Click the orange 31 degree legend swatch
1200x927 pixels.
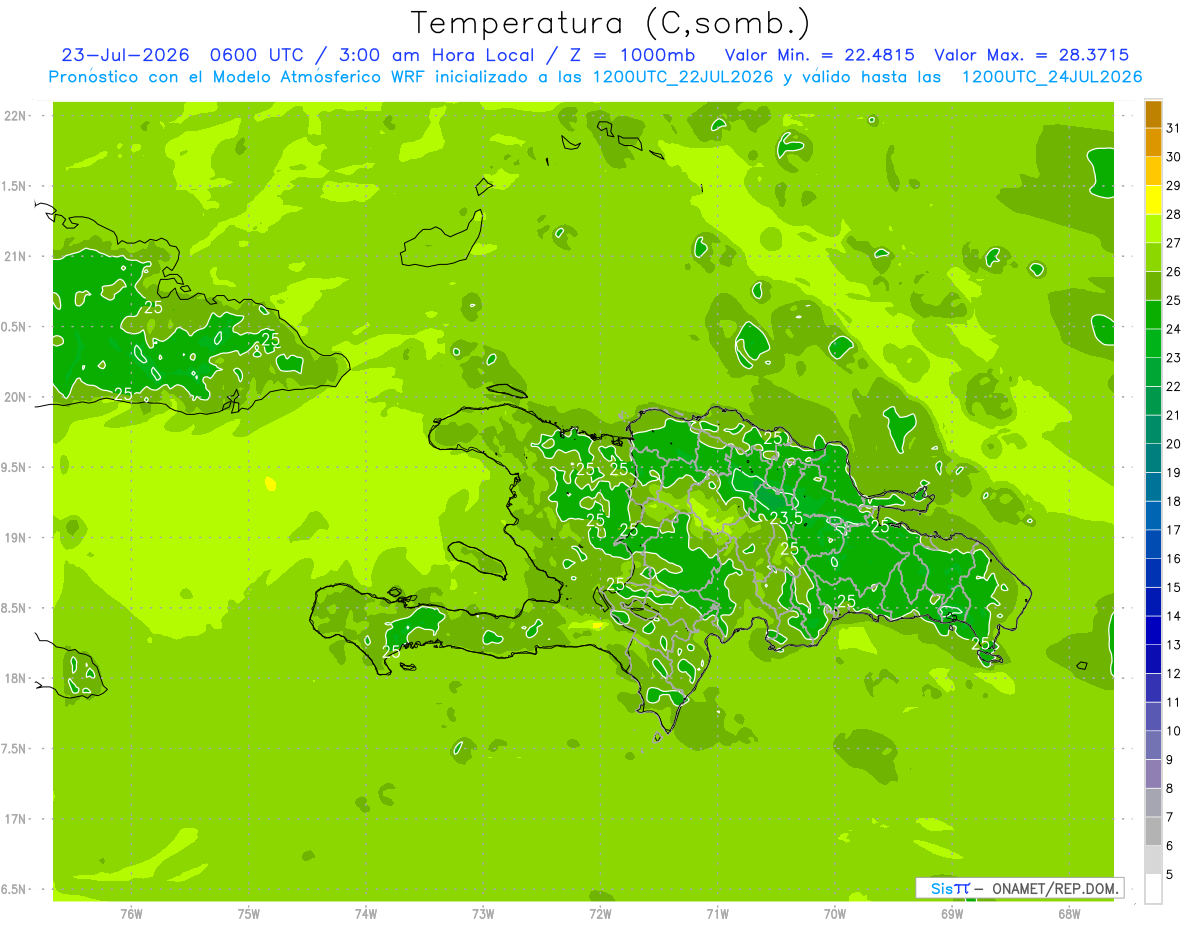(x=1153, y=115)
